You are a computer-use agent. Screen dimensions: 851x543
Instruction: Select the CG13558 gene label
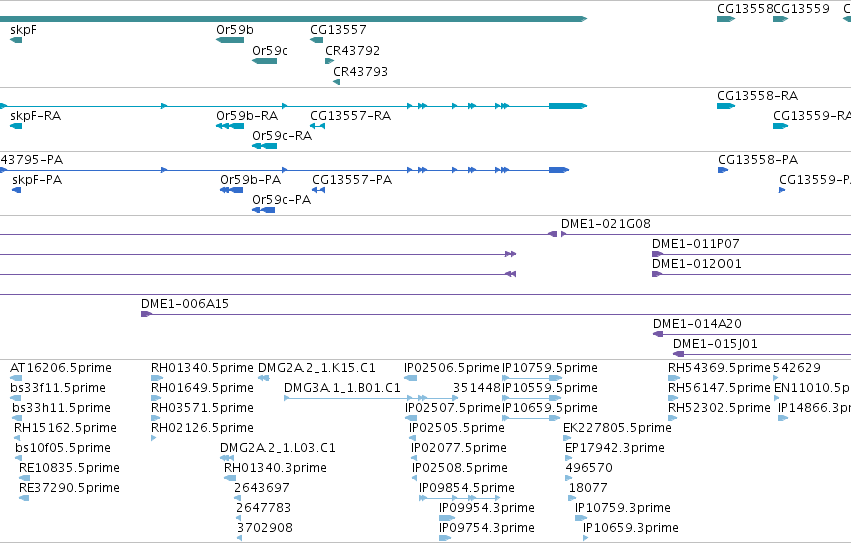click(744, 9)
